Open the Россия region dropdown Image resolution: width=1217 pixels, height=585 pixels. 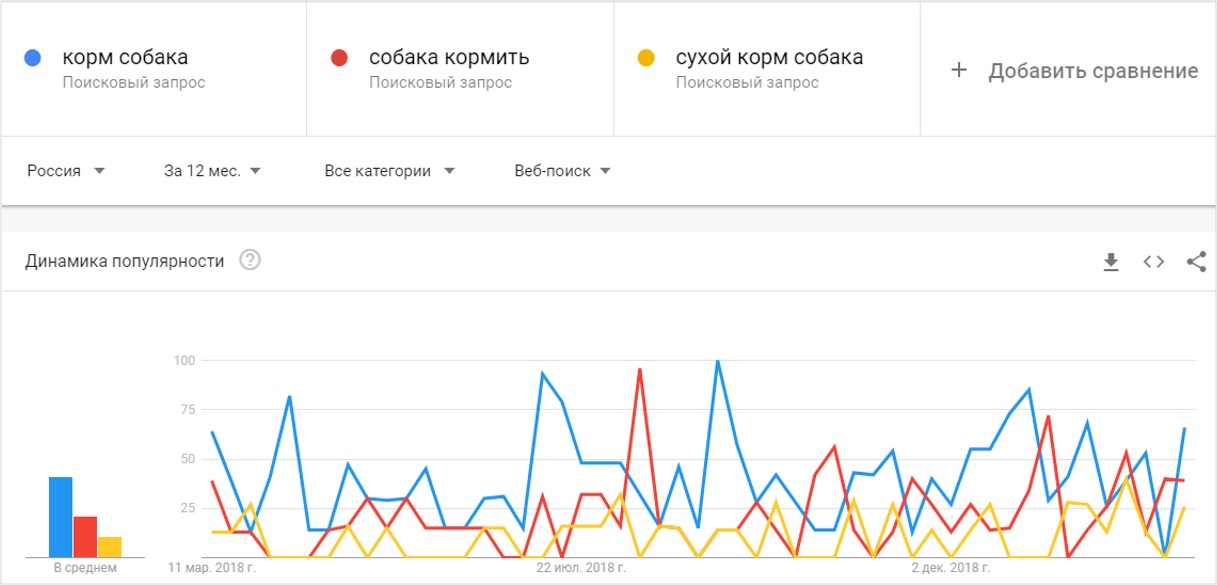[66, 171]
